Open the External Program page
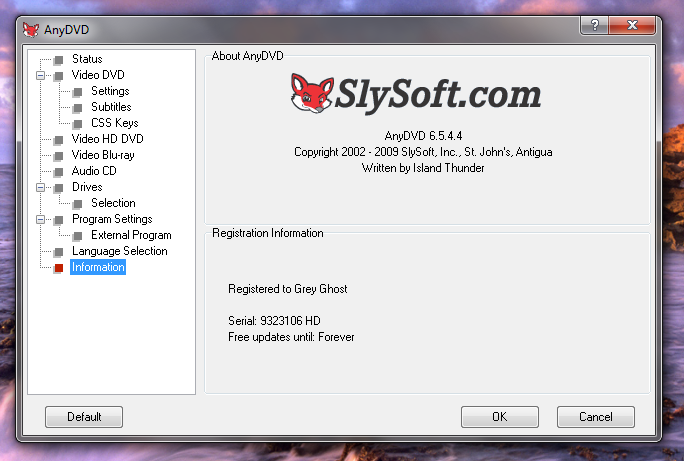Screen dimensions: 684x461 tap(131, 235)
